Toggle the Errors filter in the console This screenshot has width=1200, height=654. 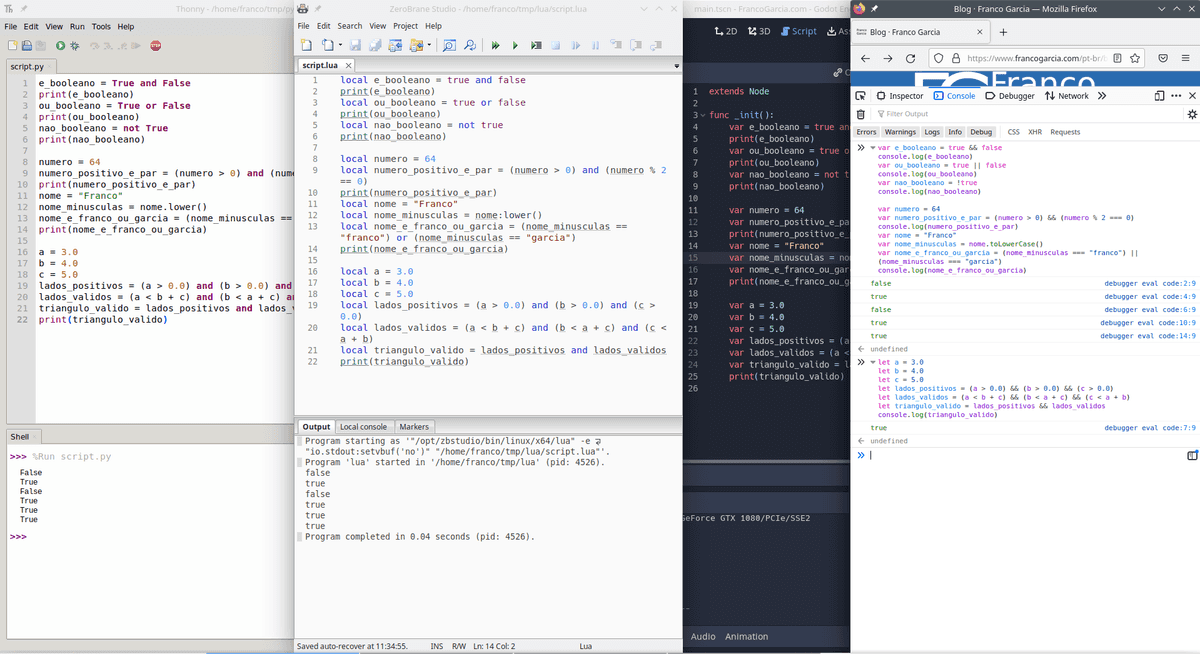866,132
